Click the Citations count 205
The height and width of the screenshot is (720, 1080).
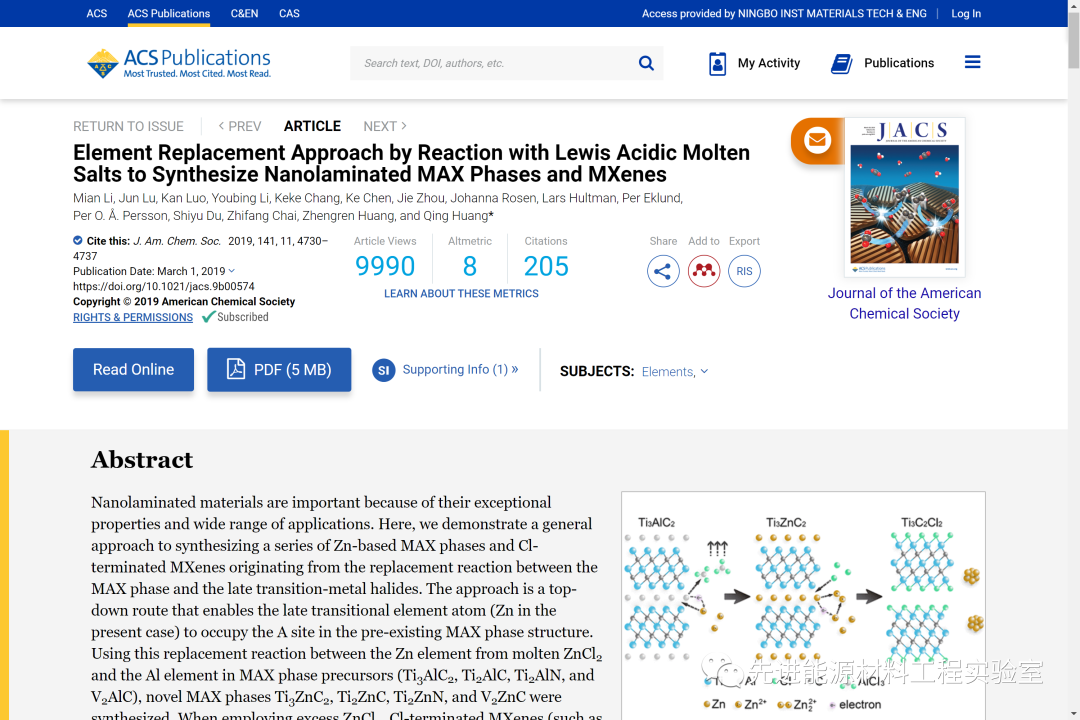[546, 267]
